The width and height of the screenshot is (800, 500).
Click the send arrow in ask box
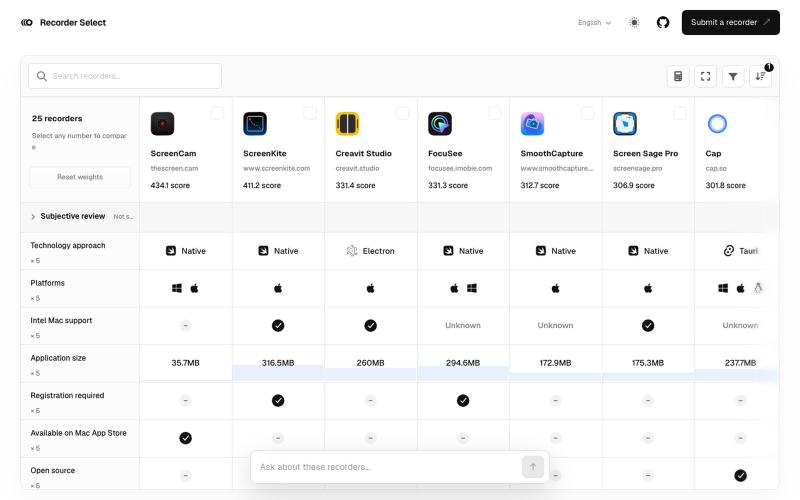tap(533, 467)
